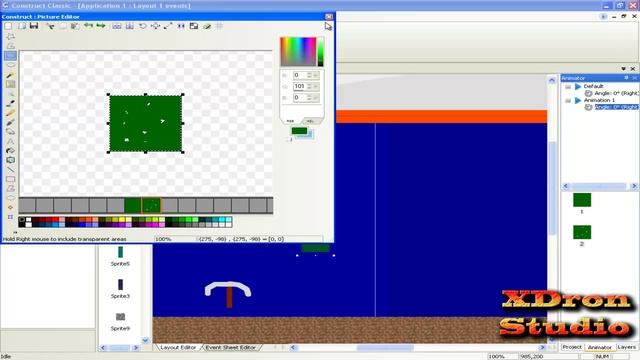Select the Rectangle selection tool
The height and width of the screenshot is (360, 640).
[x=11, y=56]
